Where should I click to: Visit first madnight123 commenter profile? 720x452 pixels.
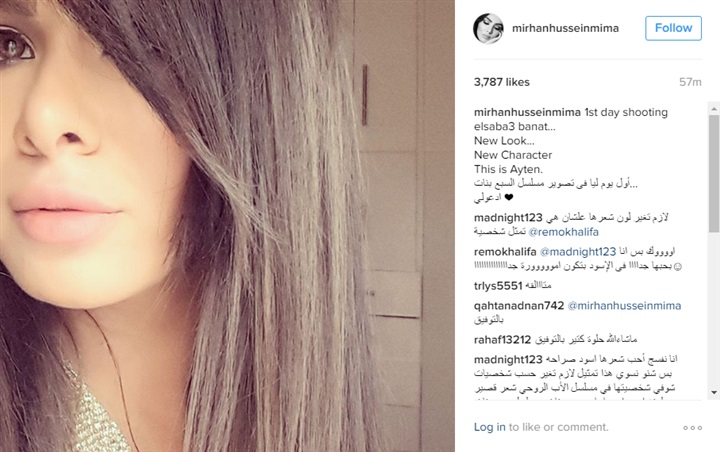[x=508, y=218]
